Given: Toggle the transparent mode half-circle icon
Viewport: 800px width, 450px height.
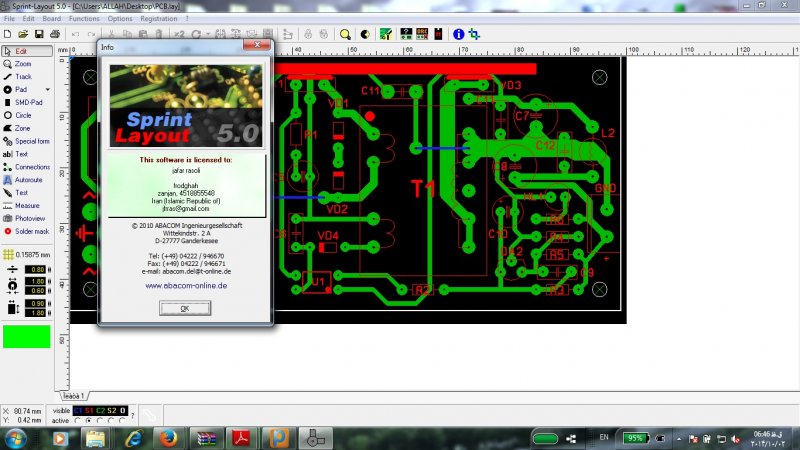Looking at the screenshot, I should (x=365, y=34).
